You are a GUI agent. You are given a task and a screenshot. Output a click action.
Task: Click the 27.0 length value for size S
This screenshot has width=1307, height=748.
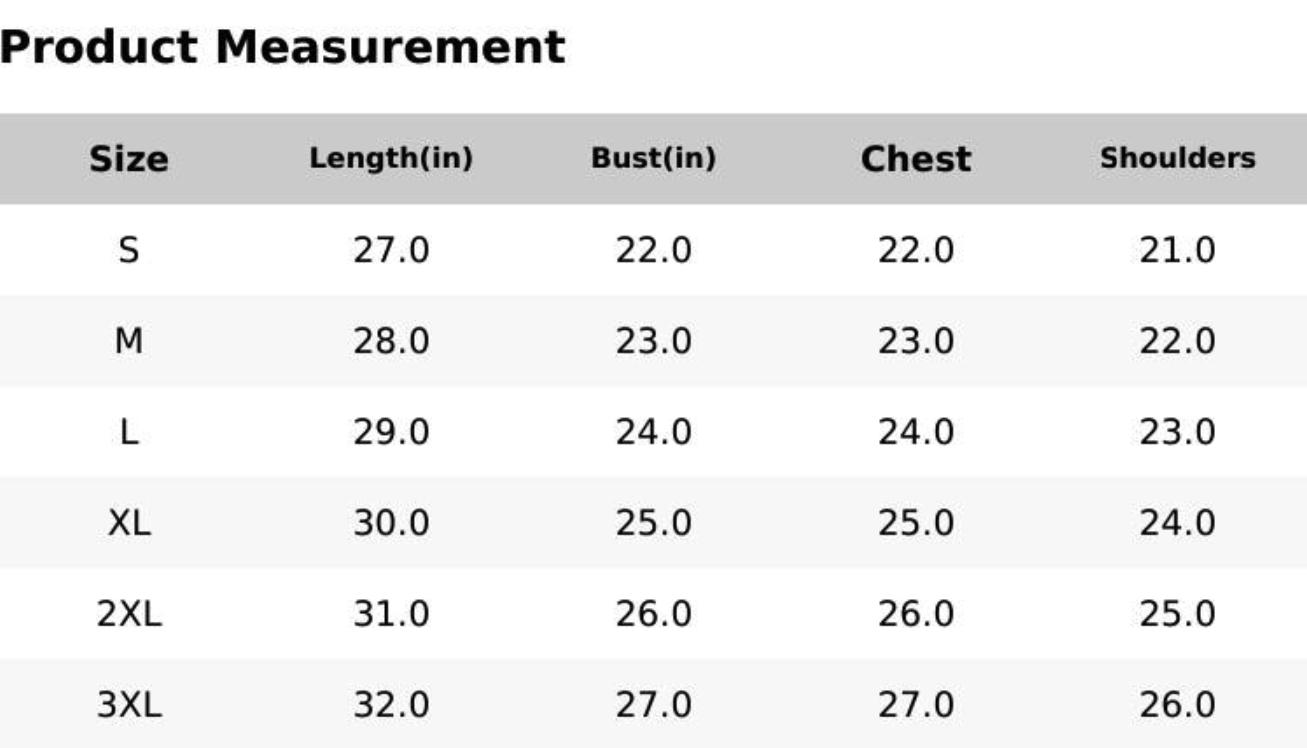[391, 250]
